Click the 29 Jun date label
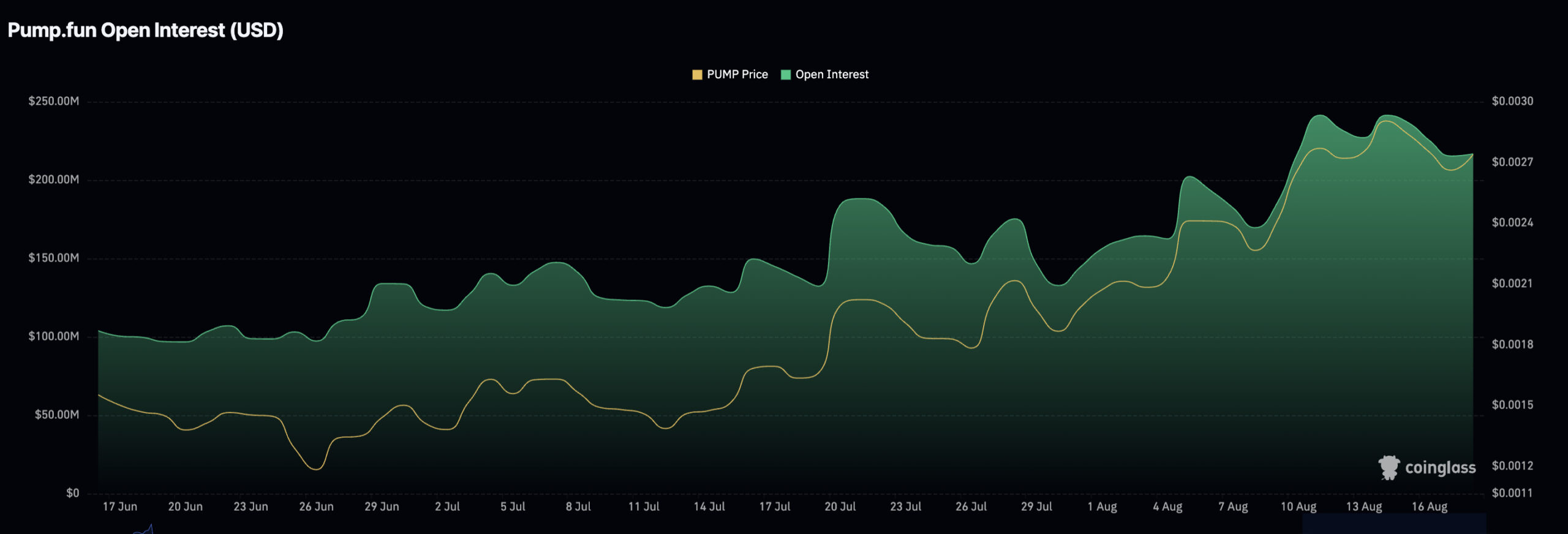This screenshot has width=1568, height=534. coord(382,506)
